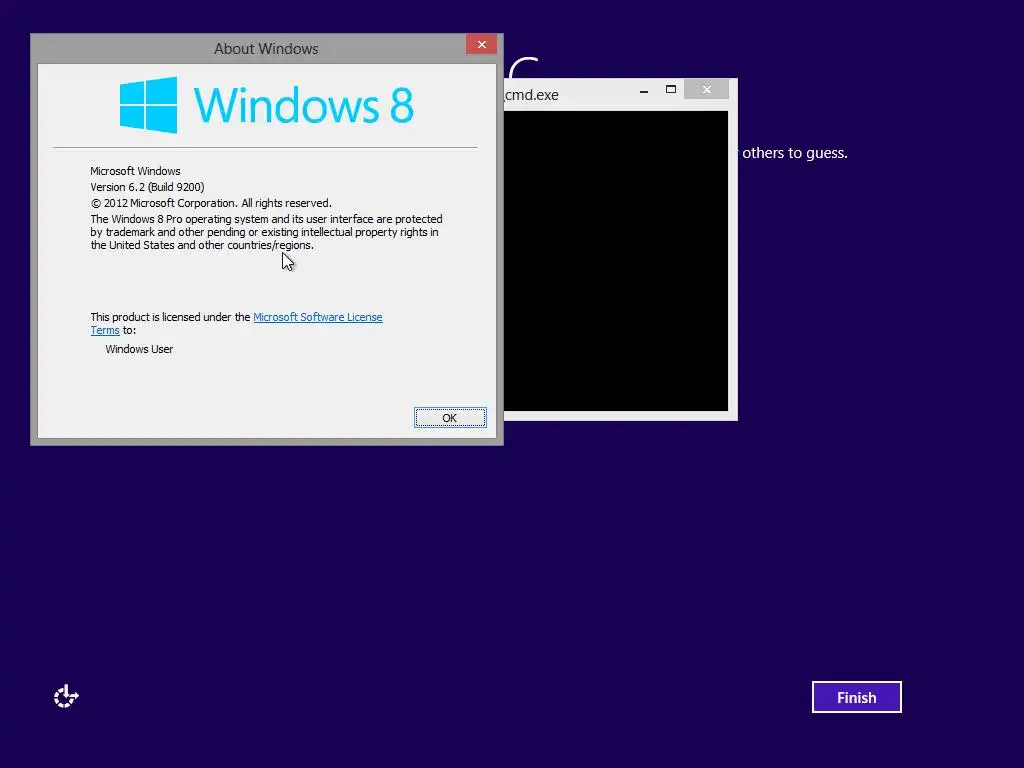Click the Finish button

(x=856, y=697)
